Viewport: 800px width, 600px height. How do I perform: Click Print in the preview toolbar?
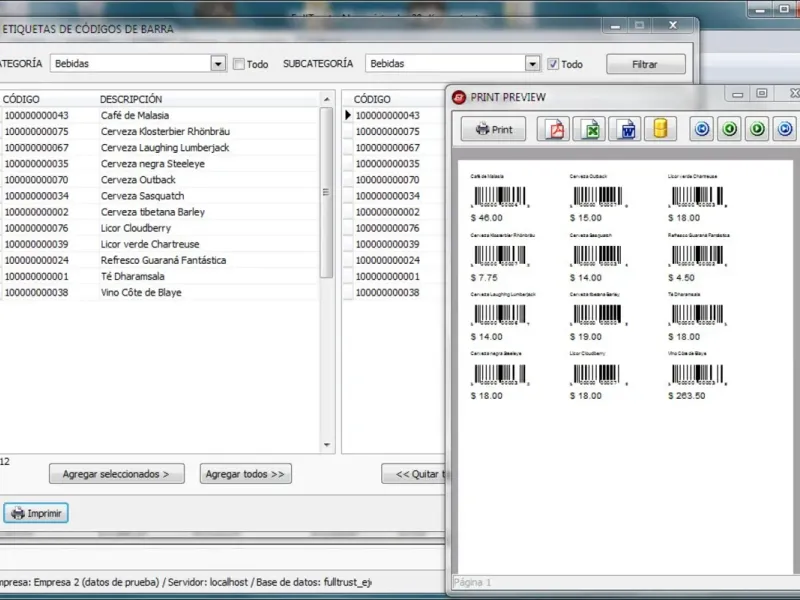(493, 129)
